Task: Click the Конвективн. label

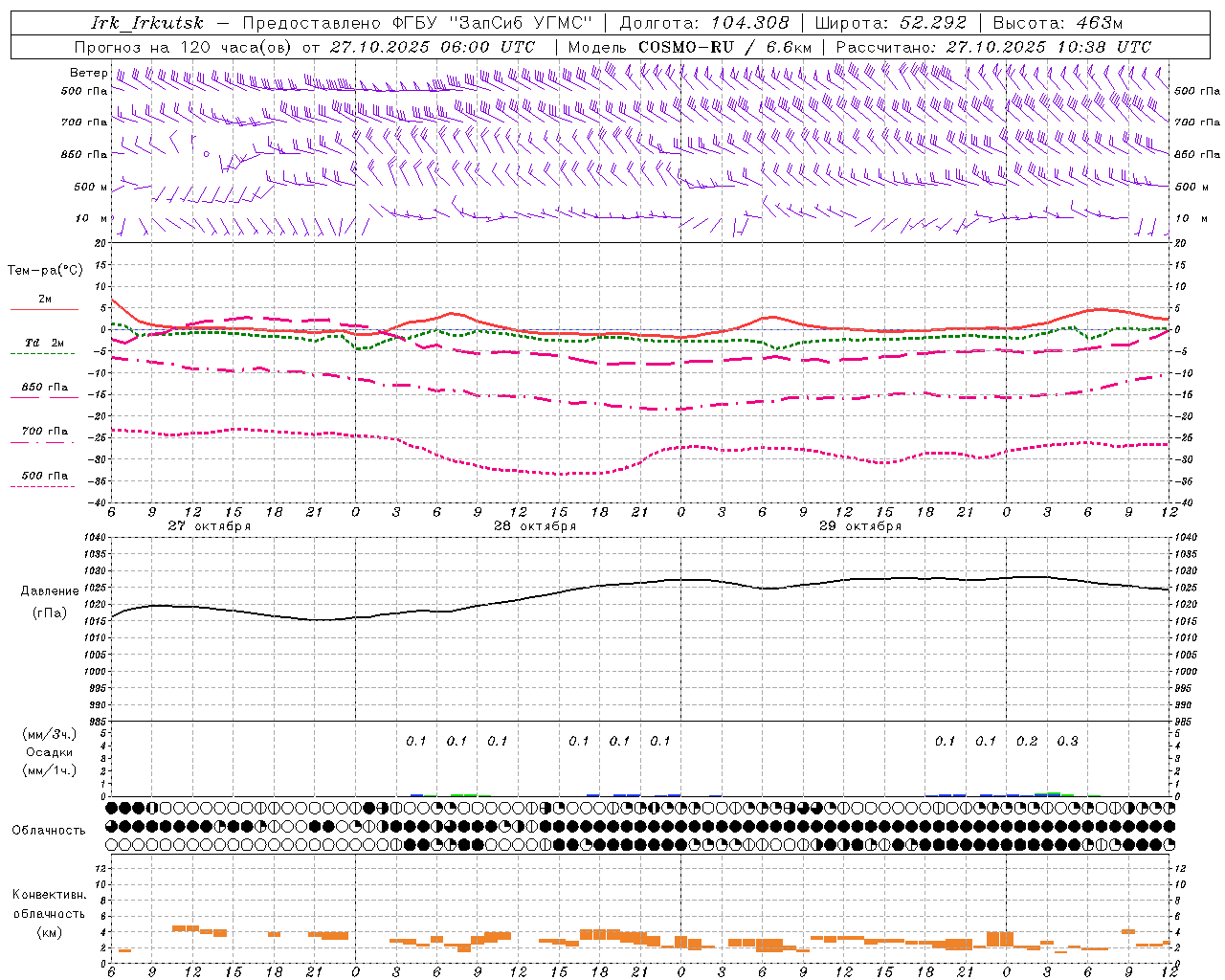Action: [50, 895]
